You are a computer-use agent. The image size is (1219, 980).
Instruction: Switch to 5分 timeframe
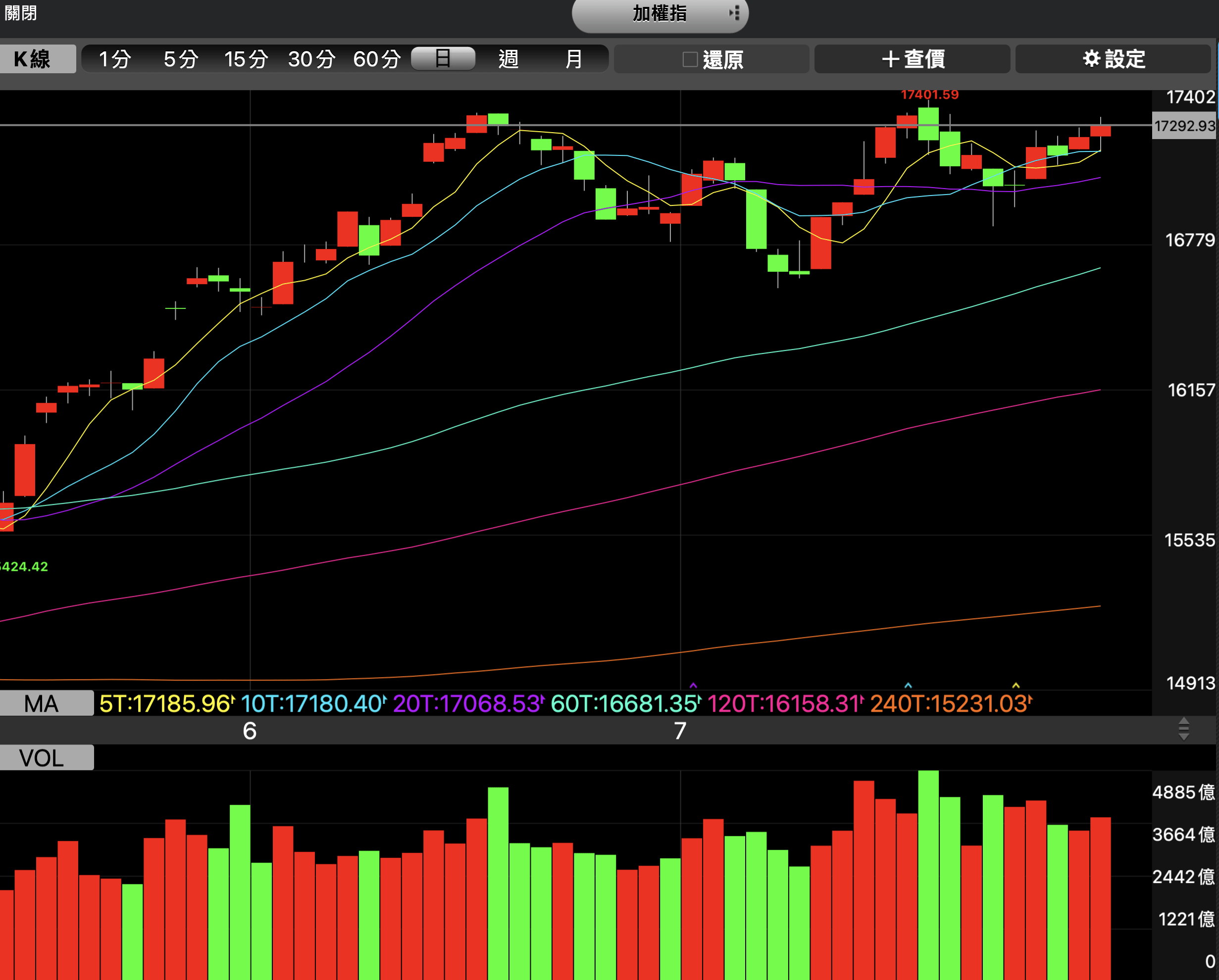[181, 59]
